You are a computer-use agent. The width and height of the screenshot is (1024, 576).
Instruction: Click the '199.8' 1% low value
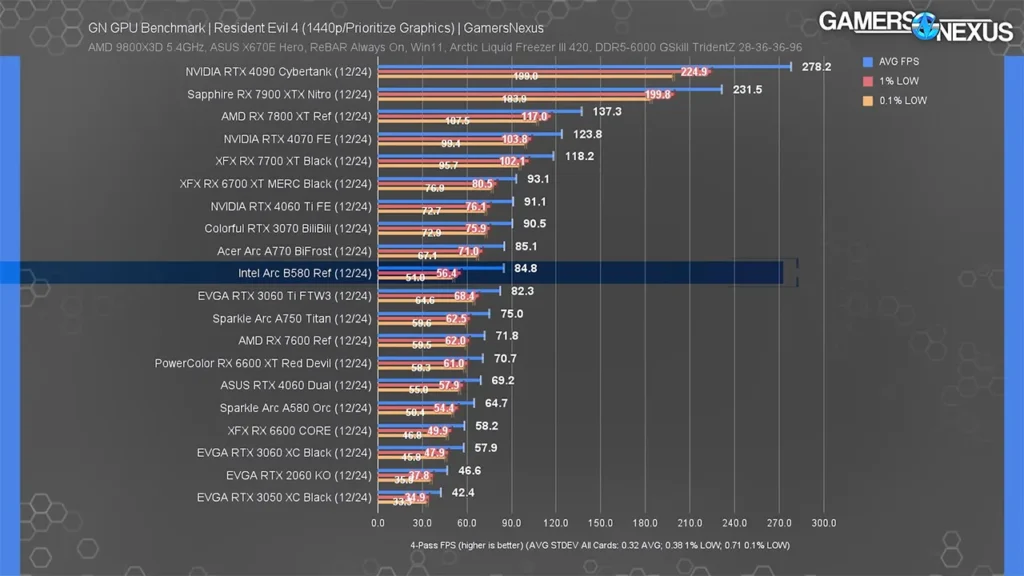pos(658,95)
